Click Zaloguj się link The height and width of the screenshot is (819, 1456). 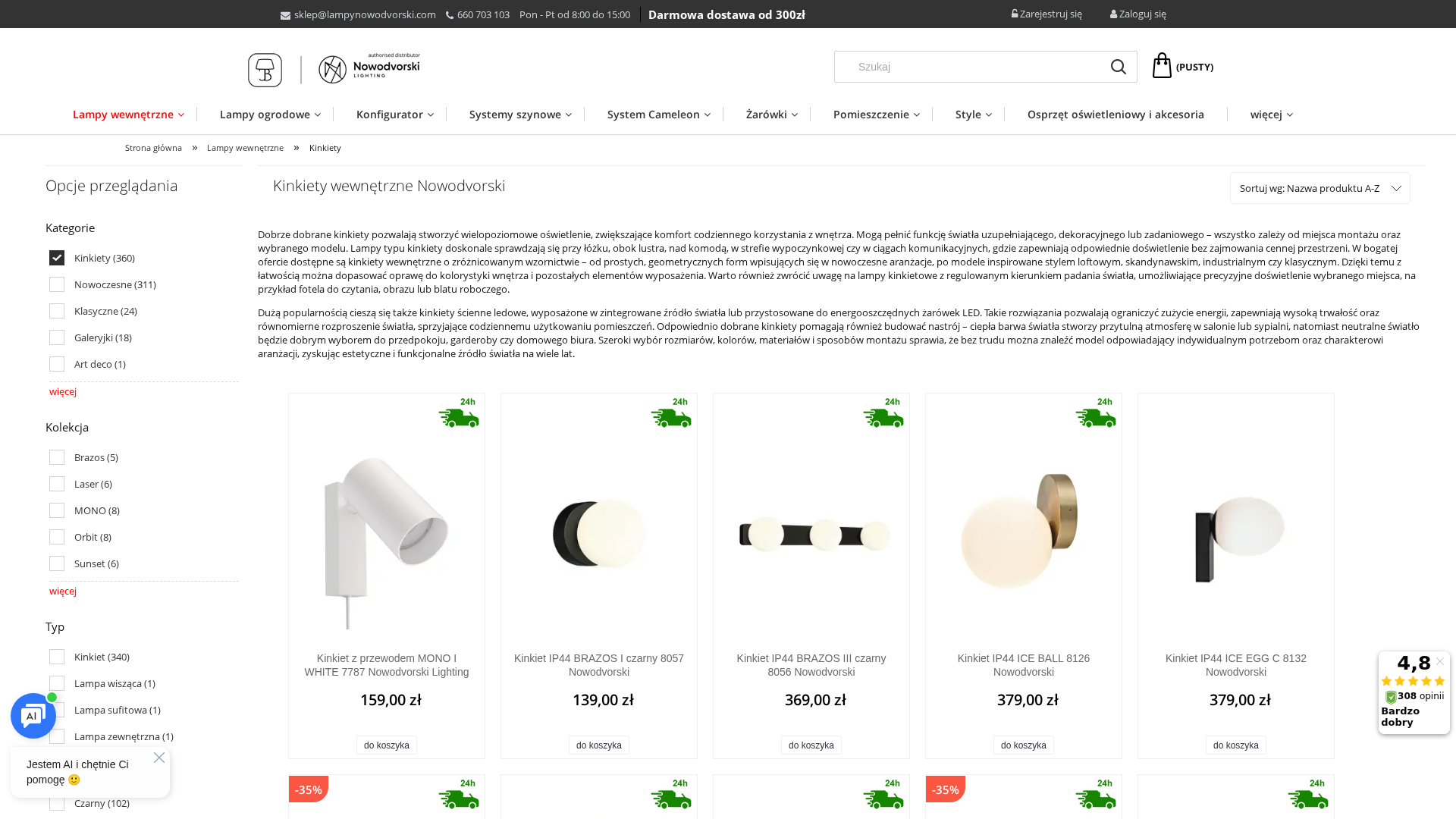1138,14
